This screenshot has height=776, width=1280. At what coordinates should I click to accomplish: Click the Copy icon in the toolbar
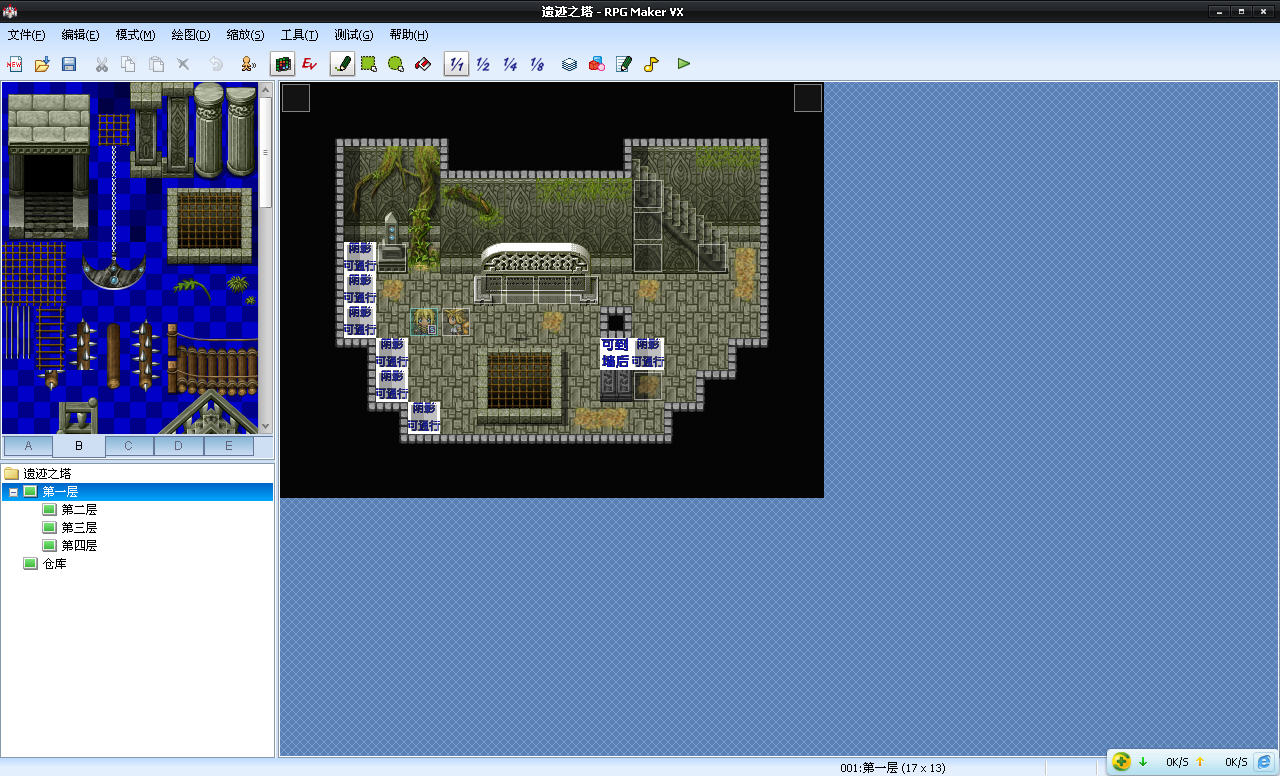click(129, 64)
